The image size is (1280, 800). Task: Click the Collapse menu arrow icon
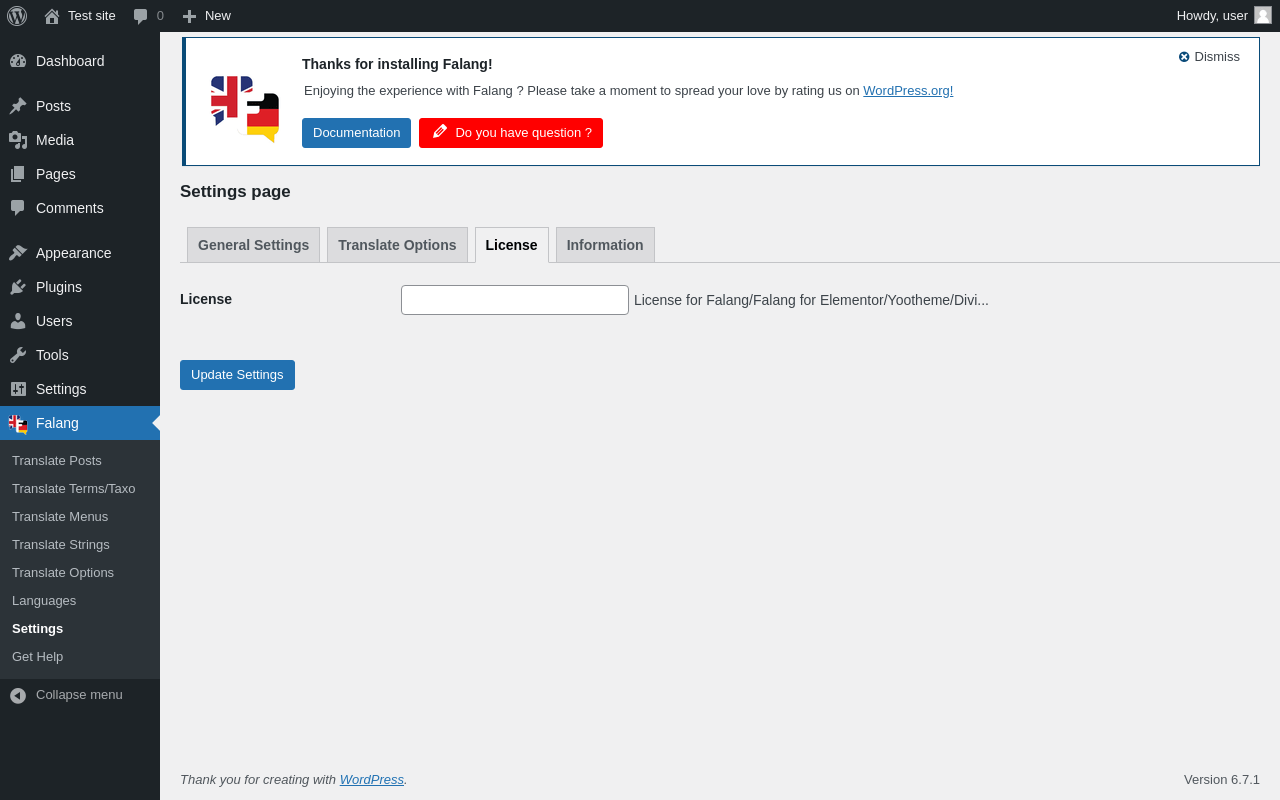18,695
